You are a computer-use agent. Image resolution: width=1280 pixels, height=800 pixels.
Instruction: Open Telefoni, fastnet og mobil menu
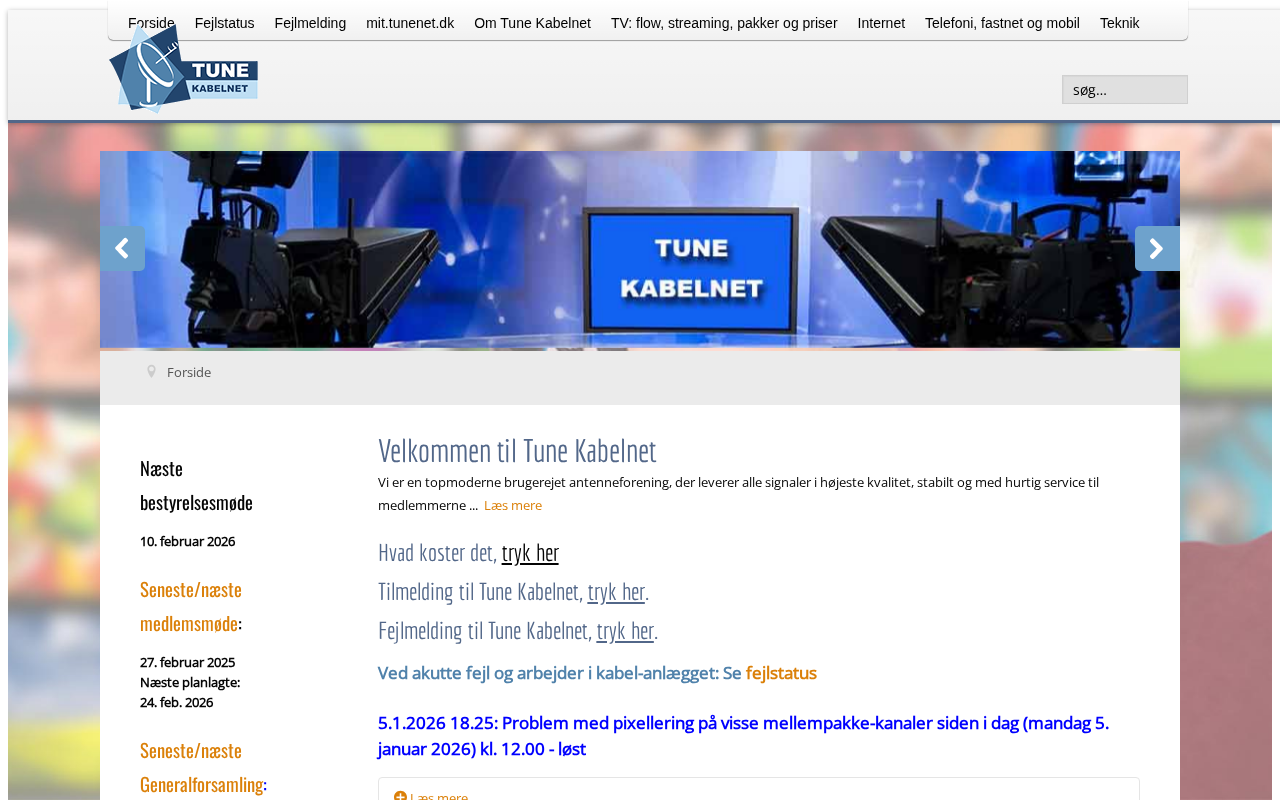click(x=1002, y=23)
